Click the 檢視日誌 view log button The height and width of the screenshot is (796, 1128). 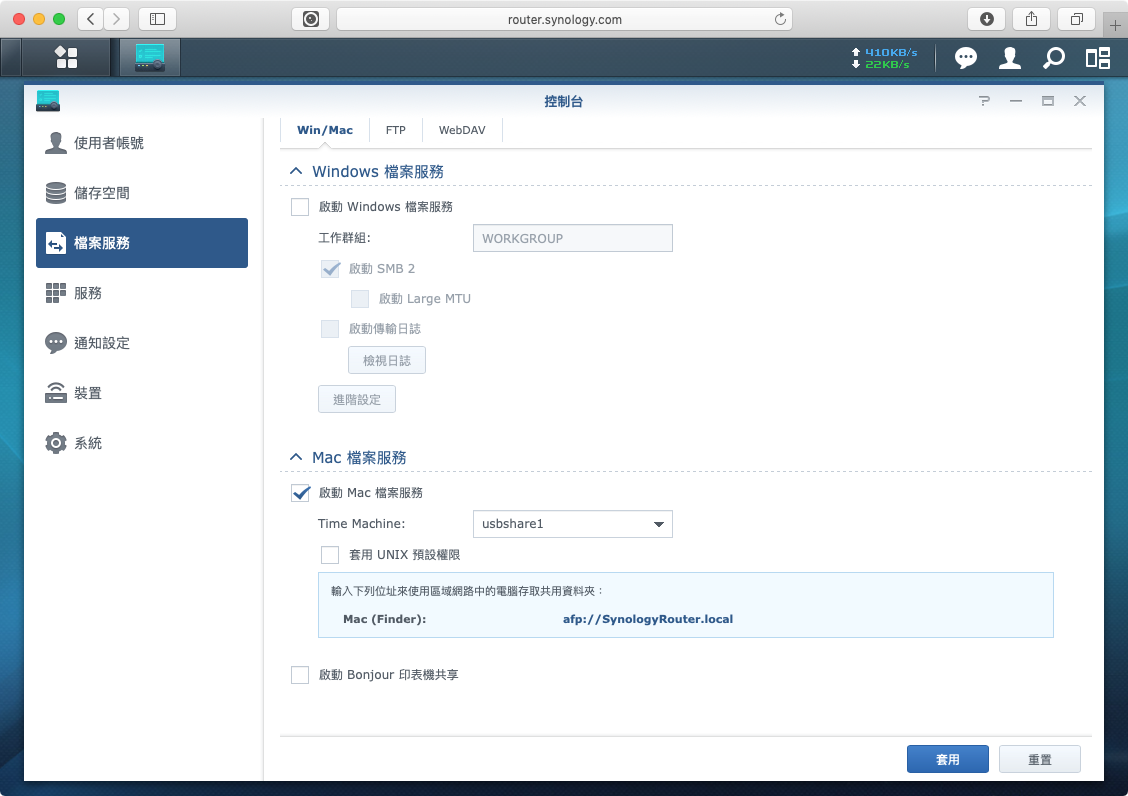(x=387, y=360)
